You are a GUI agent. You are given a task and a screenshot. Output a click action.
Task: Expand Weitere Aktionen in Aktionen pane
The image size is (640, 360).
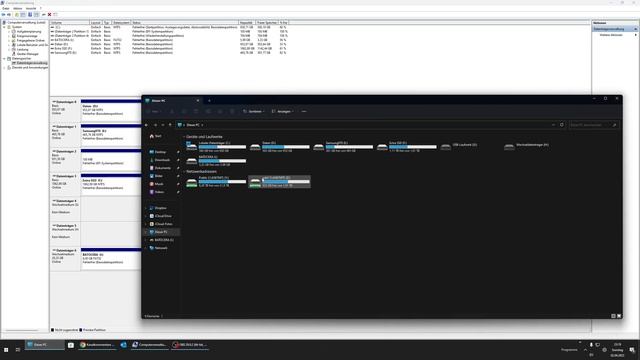click(x=616, y=35)
